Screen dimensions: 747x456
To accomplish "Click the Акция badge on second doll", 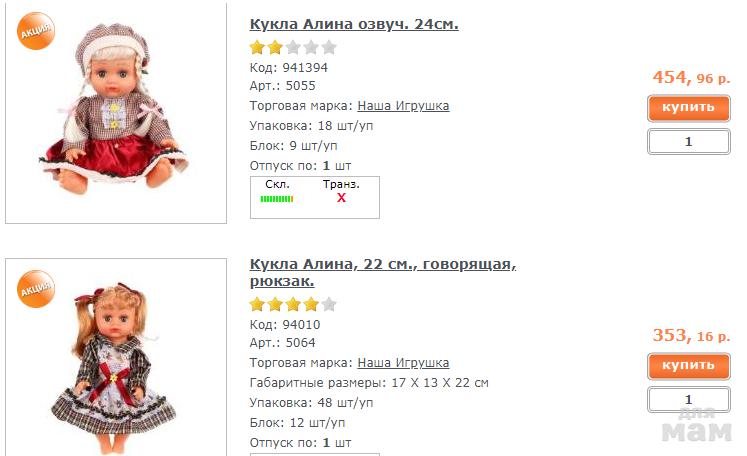I will click(36, 289).
